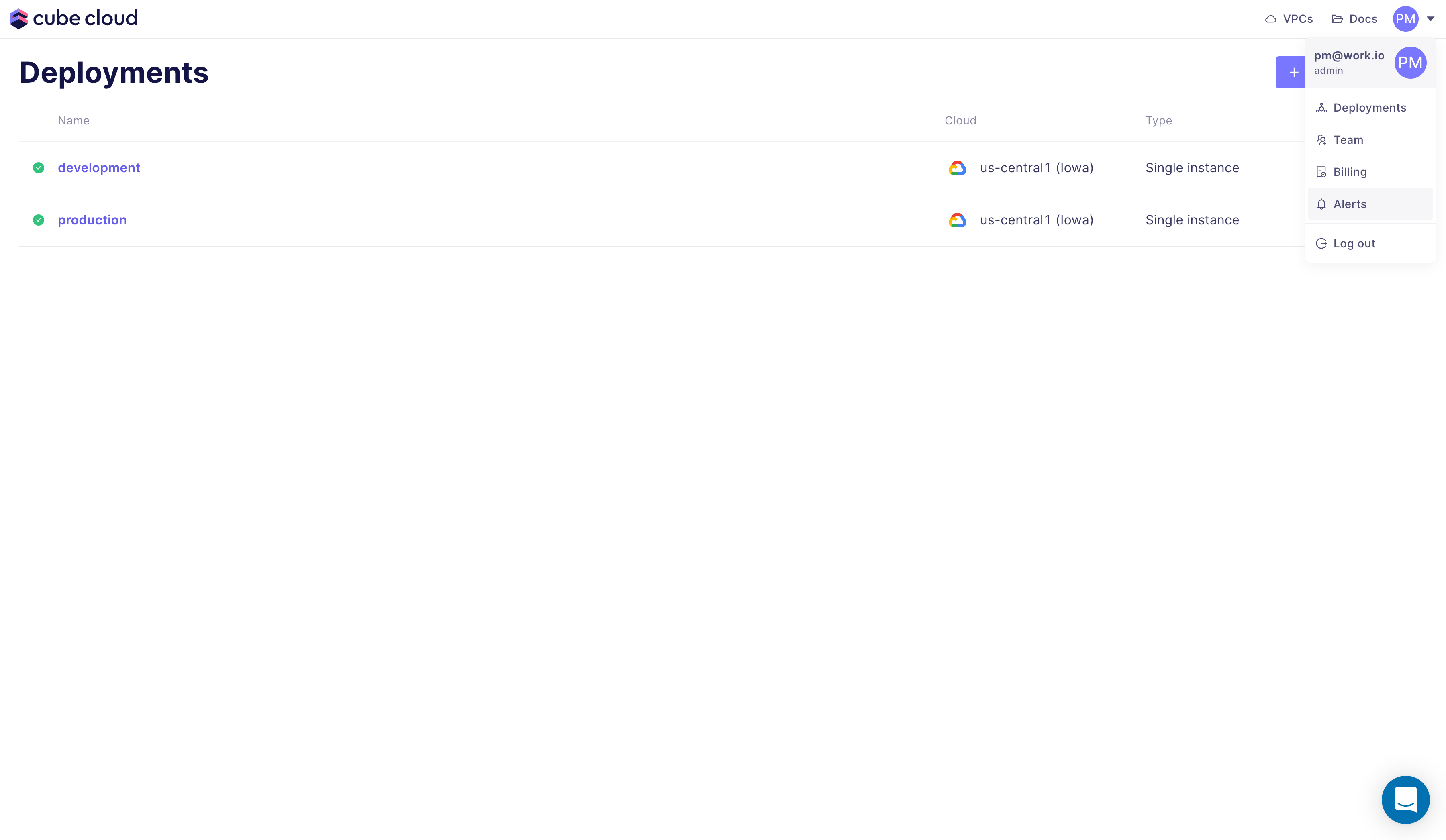1446x840 pixels.
Task: Select Deployments from the user menu
Action: pyautogui.click(x=1370, y=108)
